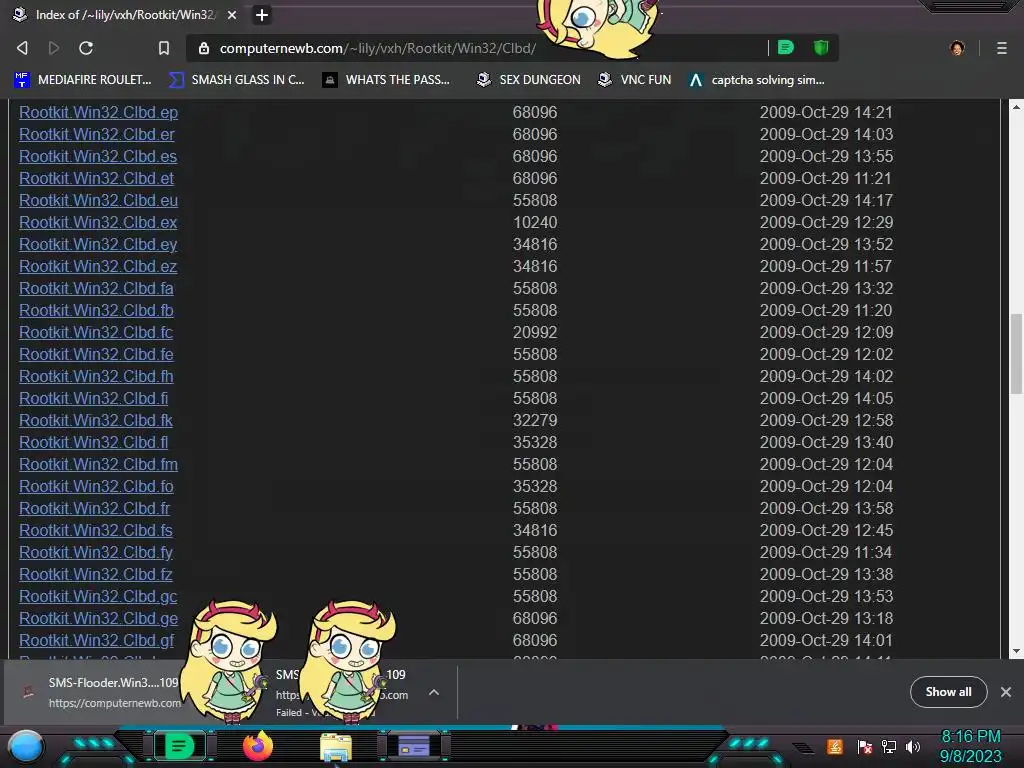
Task: Open a new tab with the plus button
Action: (x=261, y=14)
